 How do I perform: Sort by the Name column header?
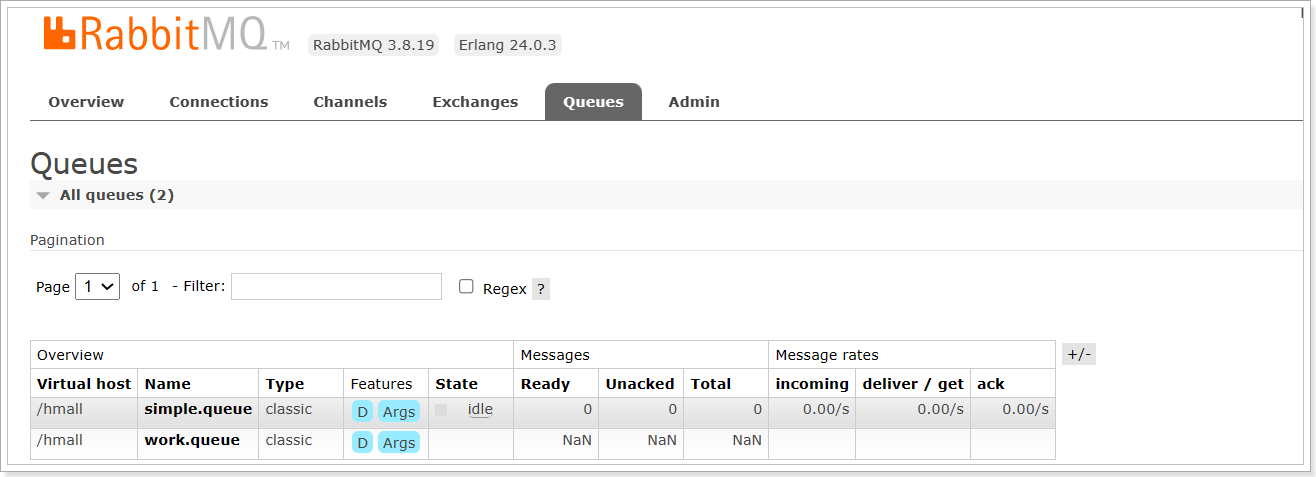tap(167, 384)
